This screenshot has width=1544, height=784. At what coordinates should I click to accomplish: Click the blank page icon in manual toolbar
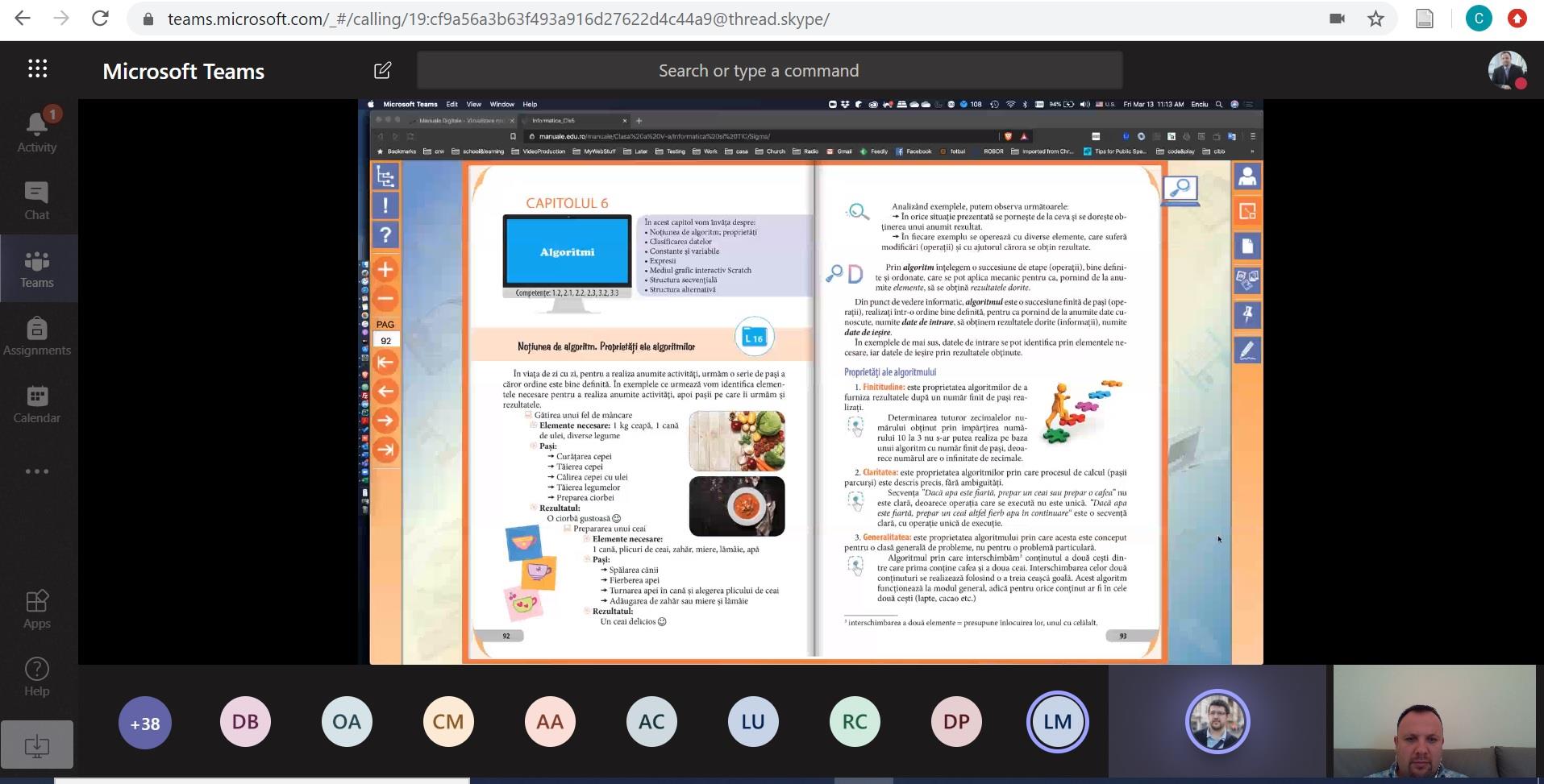coord(1247,246)
